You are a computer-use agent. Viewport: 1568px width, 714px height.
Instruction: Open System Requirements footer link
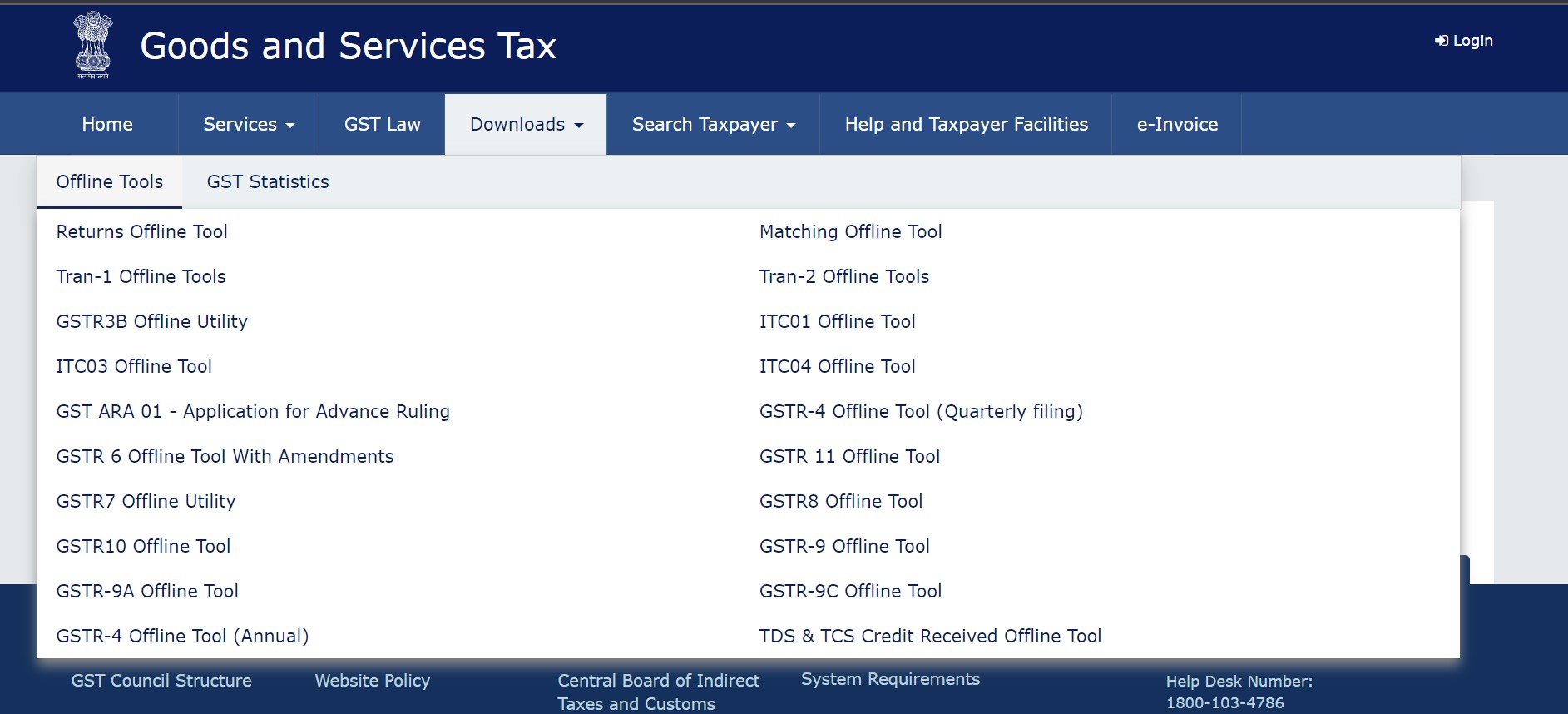coord(890,679)
